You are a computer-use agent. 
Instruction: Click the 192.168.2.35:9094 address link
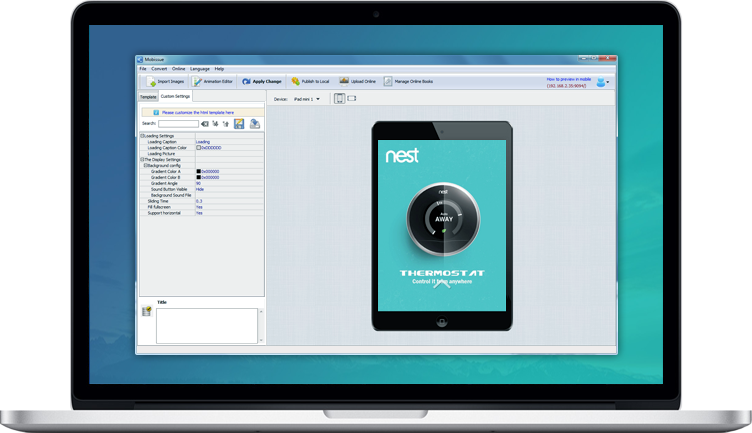pos(566,86)
